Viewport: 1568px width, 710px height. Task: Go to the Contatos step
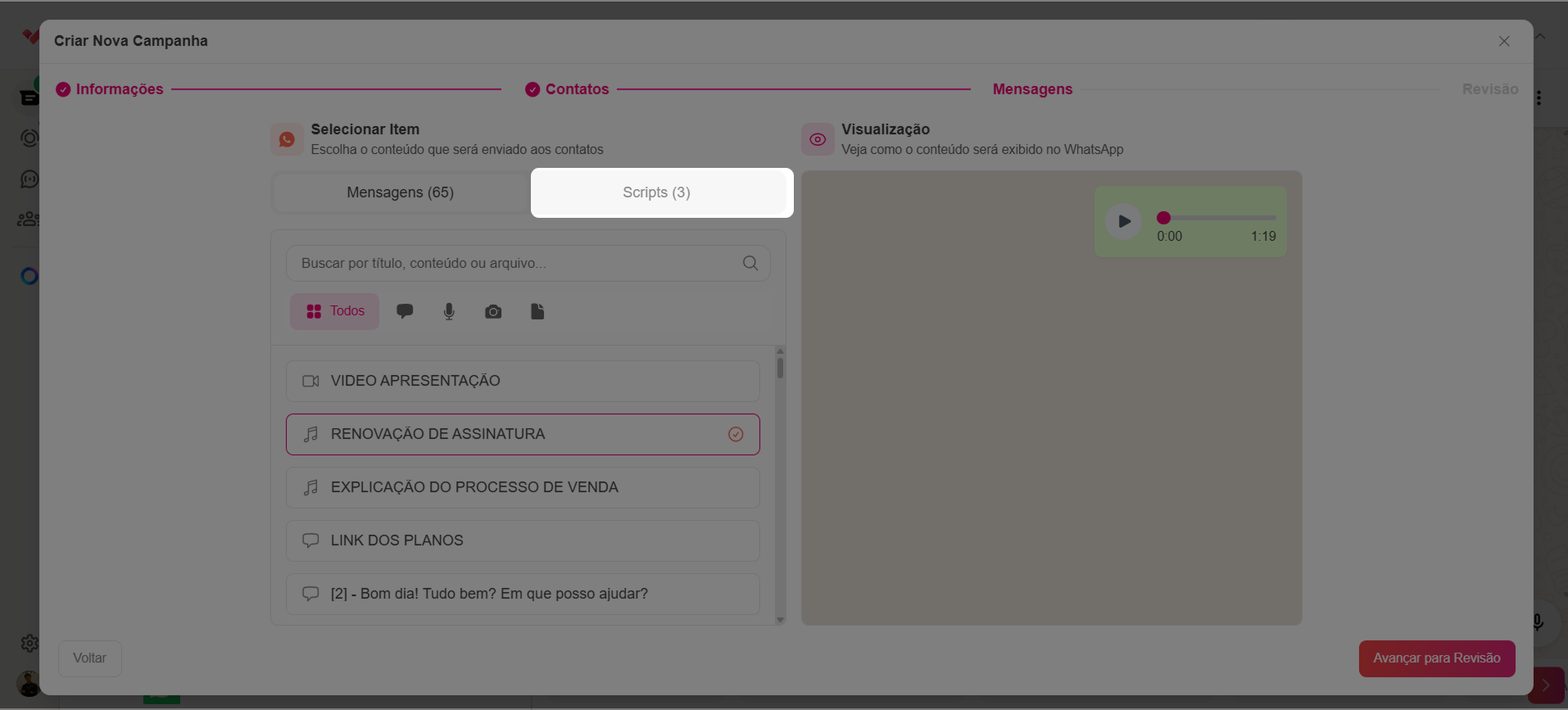[577, 89]
